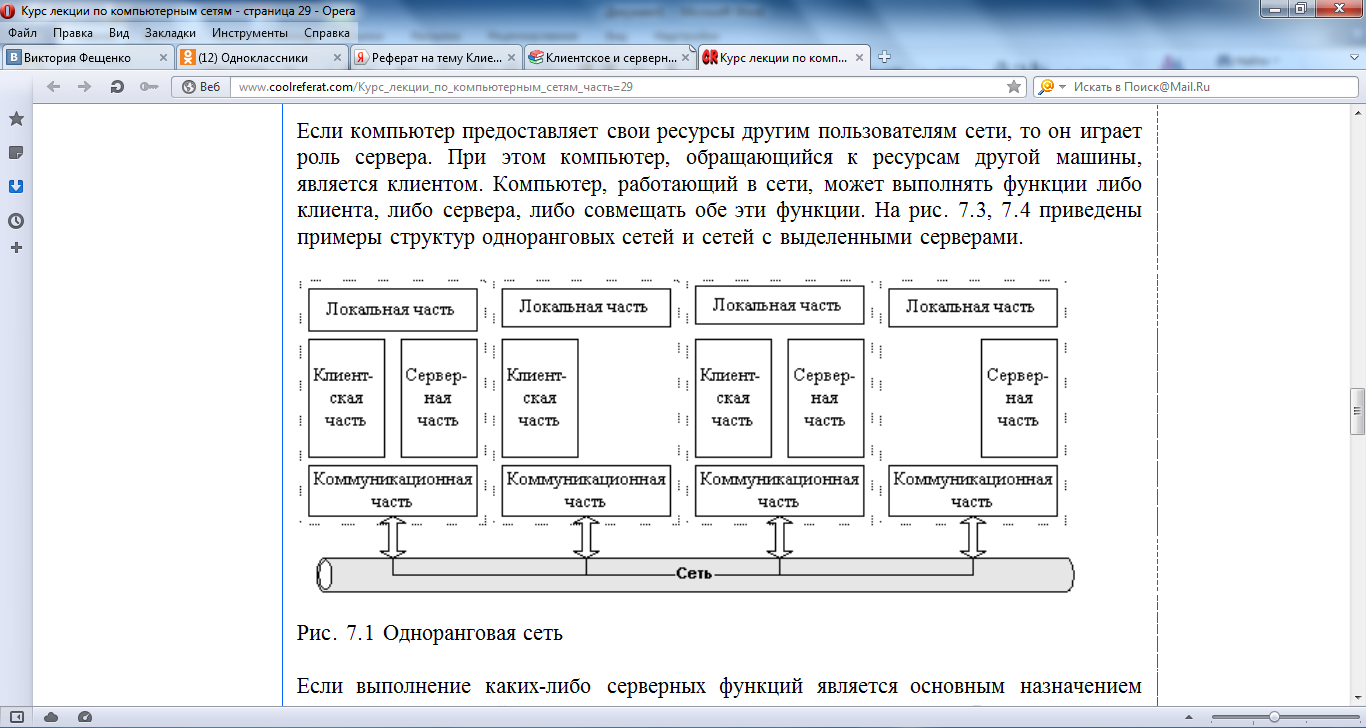The width and height of the screenshot is (1366, 728).
Task: Click the scrollbar up arrow
Action: point(1357,110)
